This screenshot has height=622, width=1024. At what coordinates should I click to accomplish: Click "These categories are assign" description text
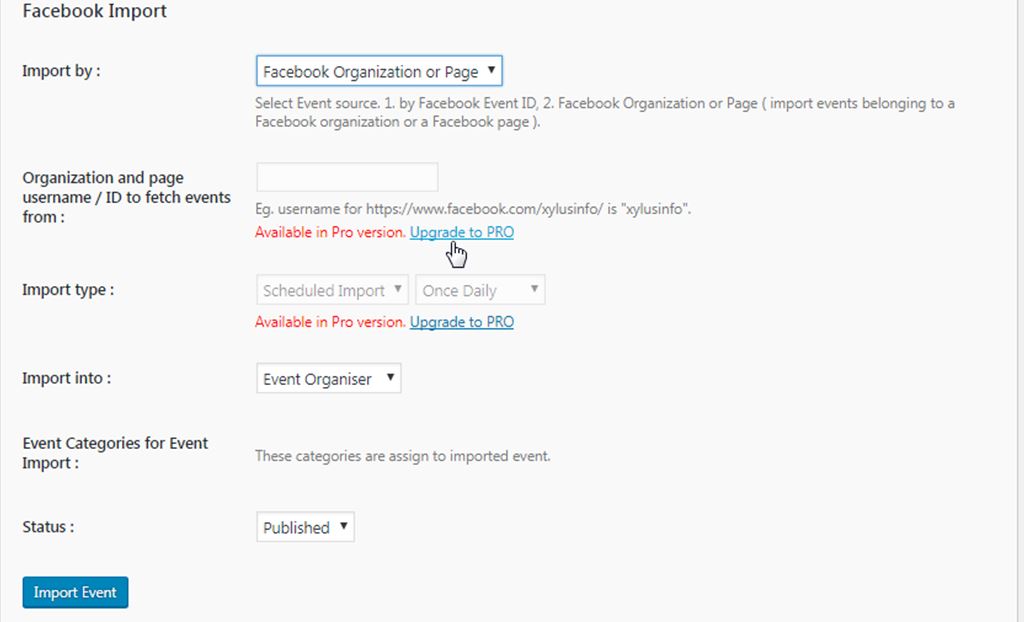[402, 456]
